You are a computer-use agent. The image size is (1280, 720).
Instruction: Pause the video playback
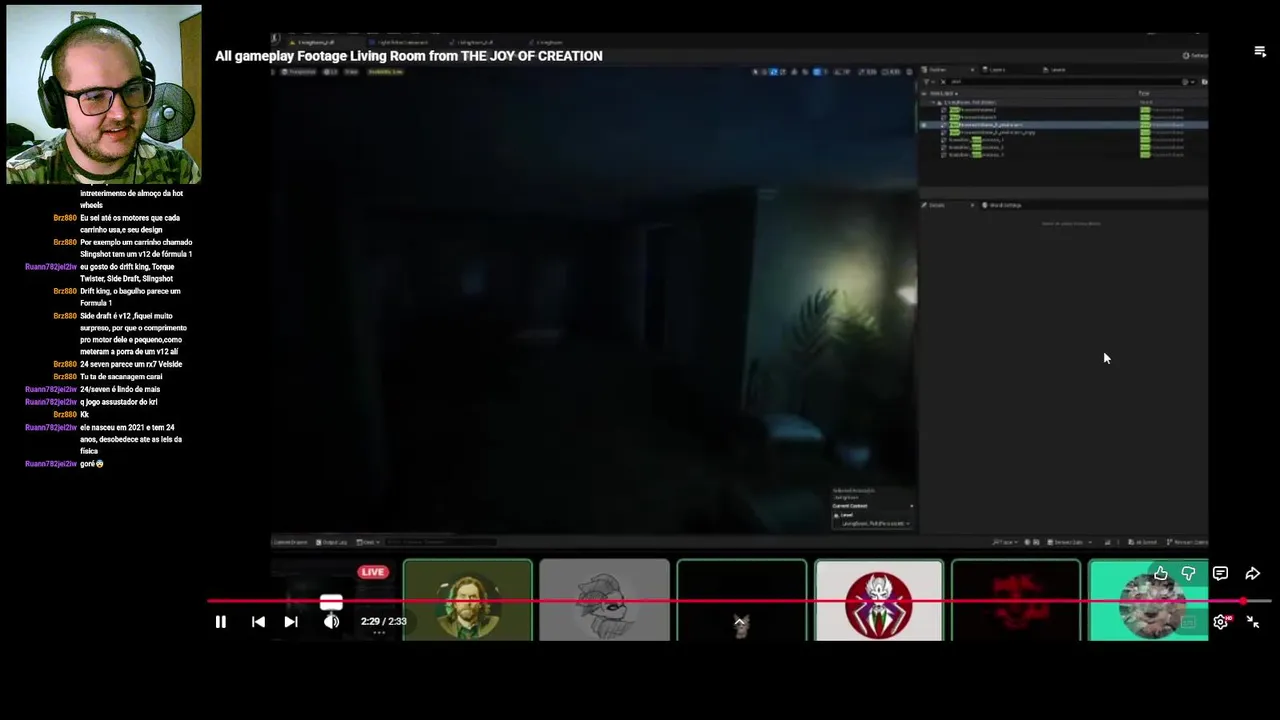[x=220, y=622]
